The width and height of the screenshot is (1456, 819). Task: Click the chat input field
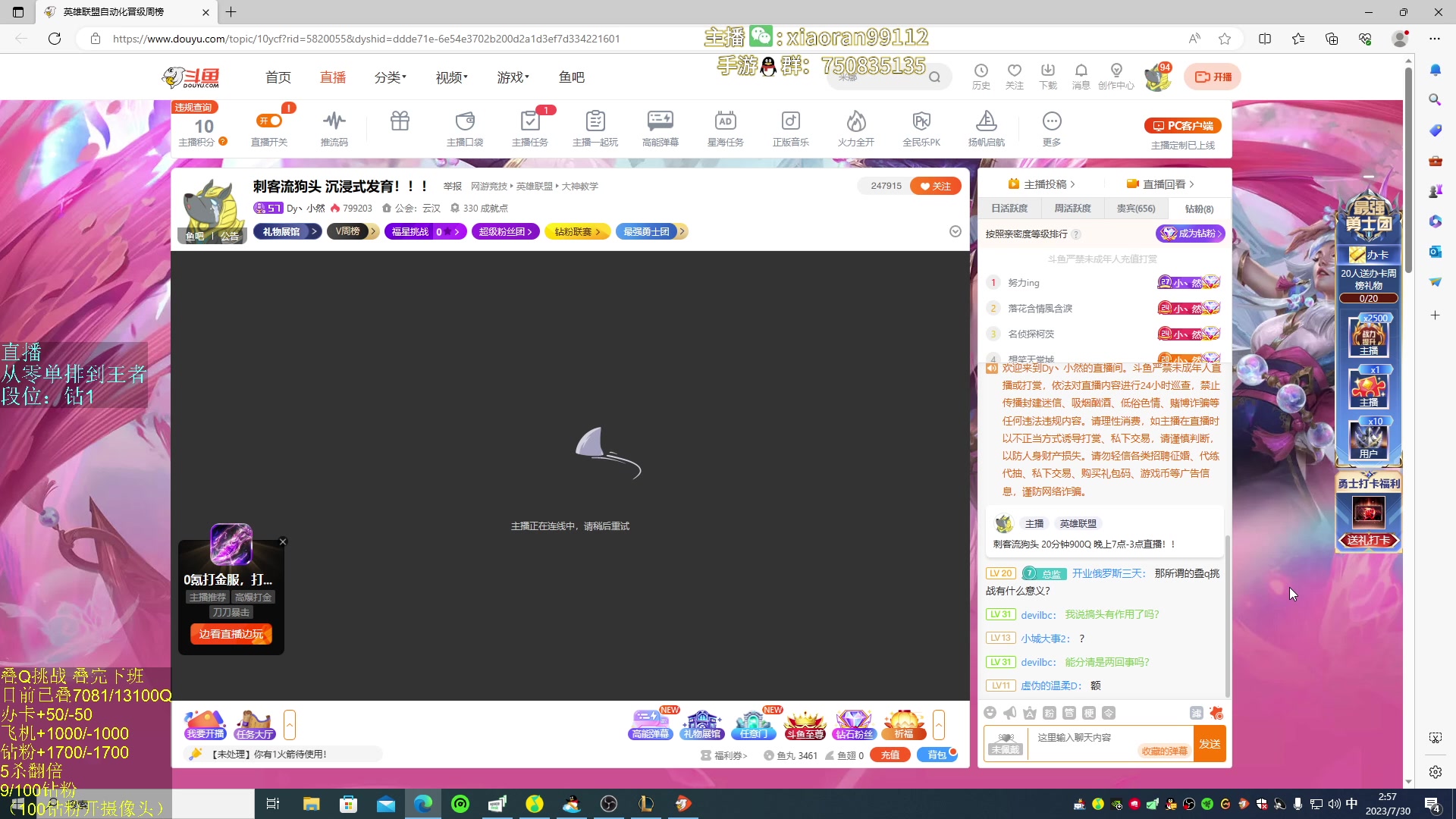coord(1110,737)
